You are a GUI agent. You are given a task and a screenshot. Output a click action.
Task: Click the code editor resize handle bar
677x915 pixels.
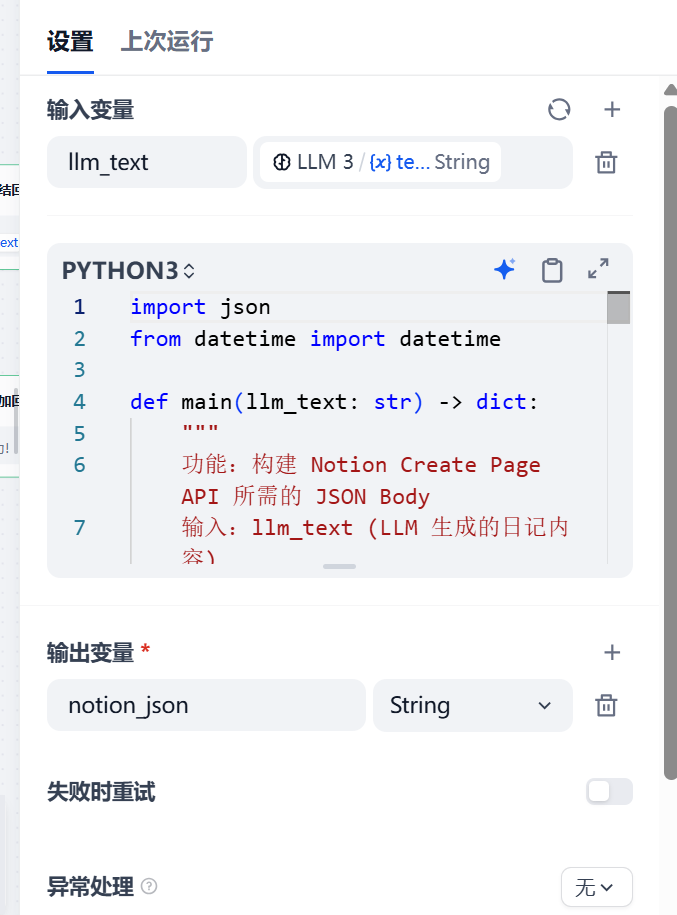click(x=340, y=566)
